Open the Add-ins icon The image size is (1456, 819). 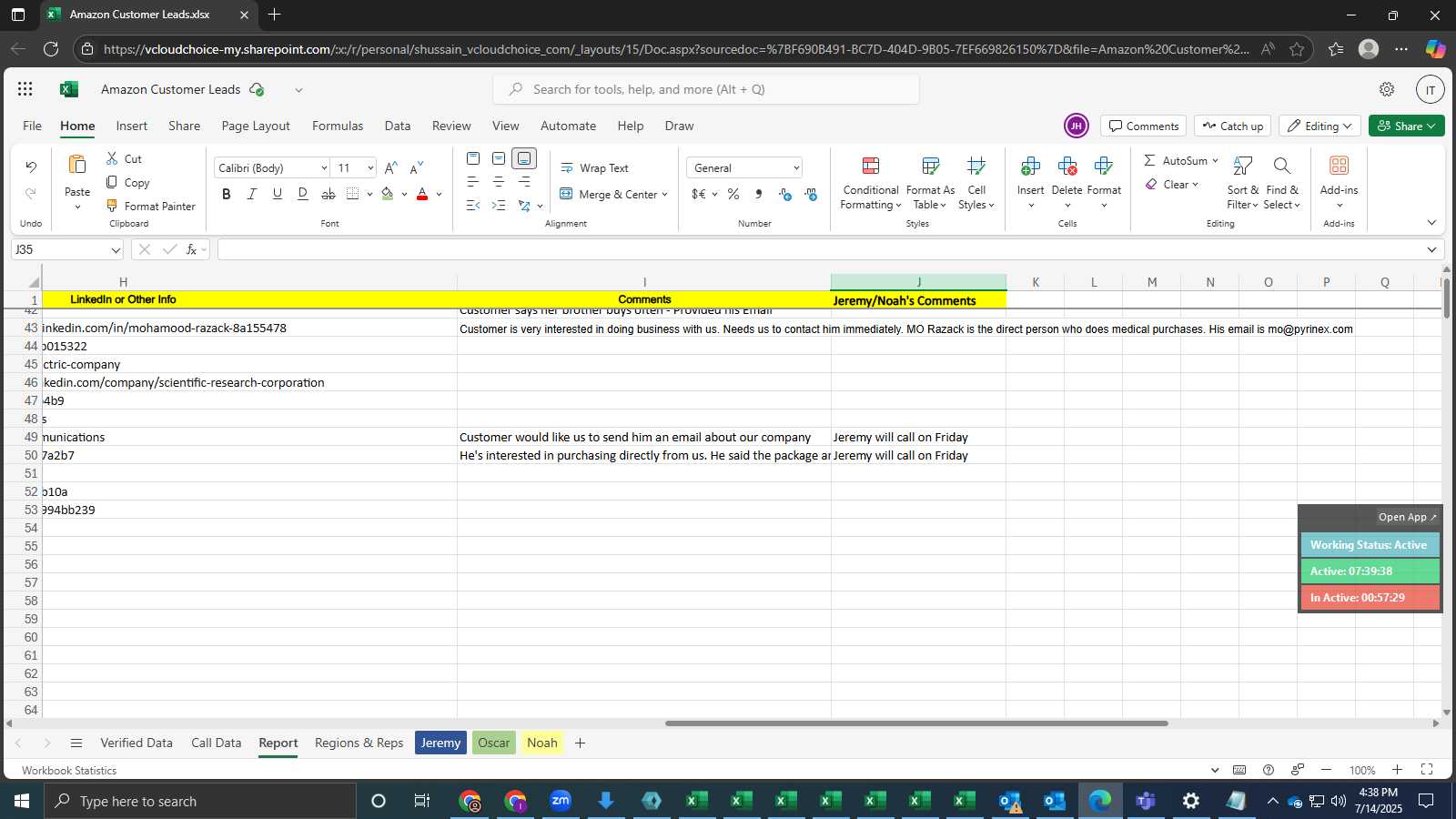coord(1339,166)
